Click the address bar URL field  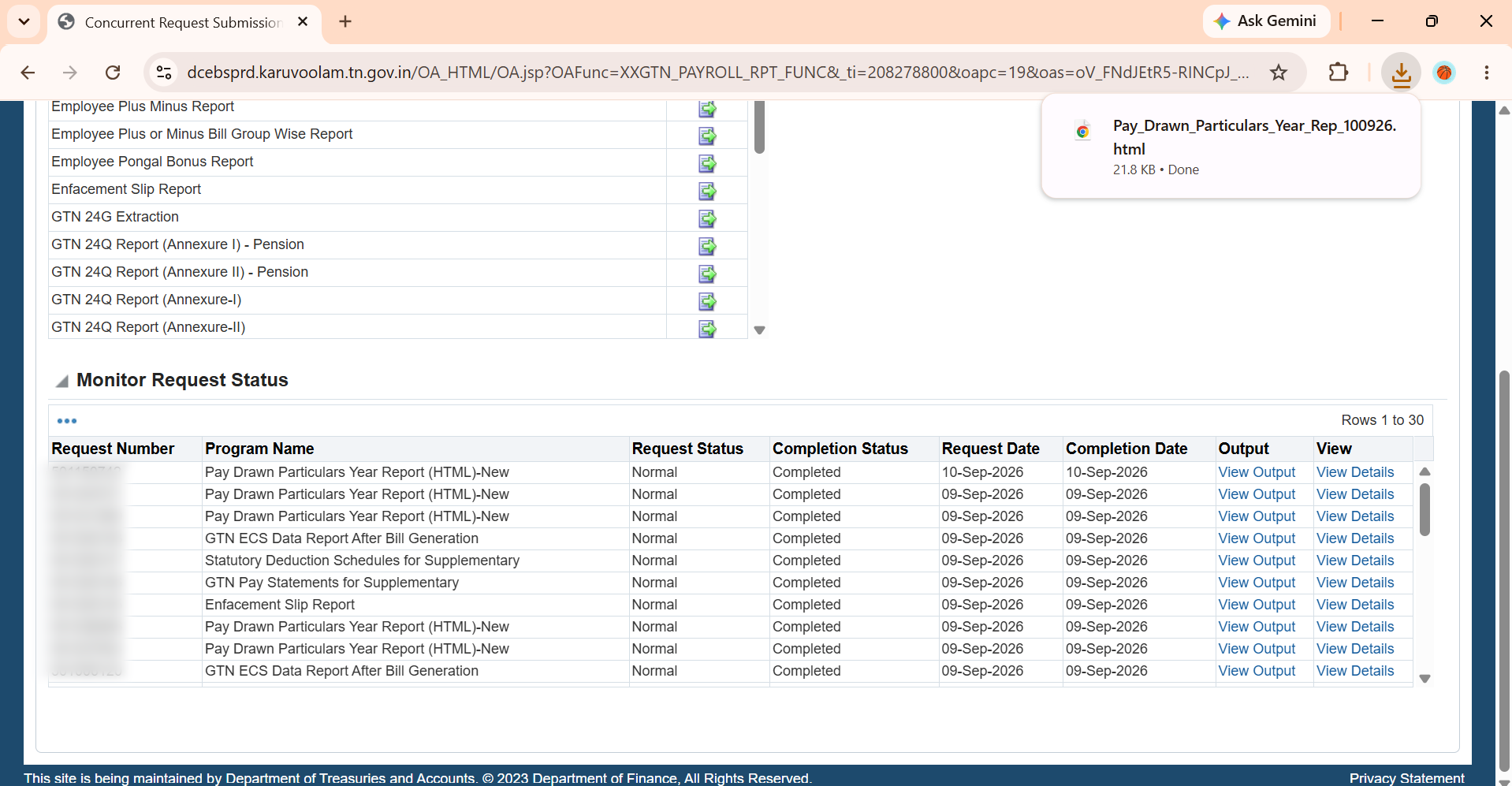click(x=717, y=73)
